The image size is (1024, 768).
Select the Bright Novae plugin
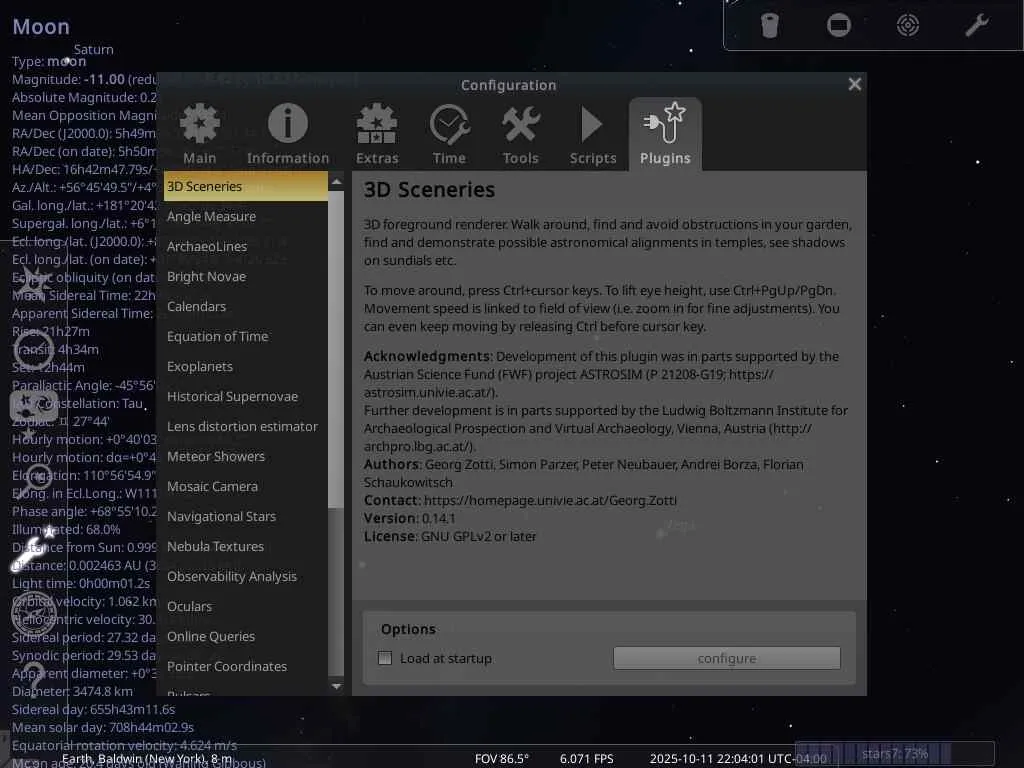click(x=246, y=277)
